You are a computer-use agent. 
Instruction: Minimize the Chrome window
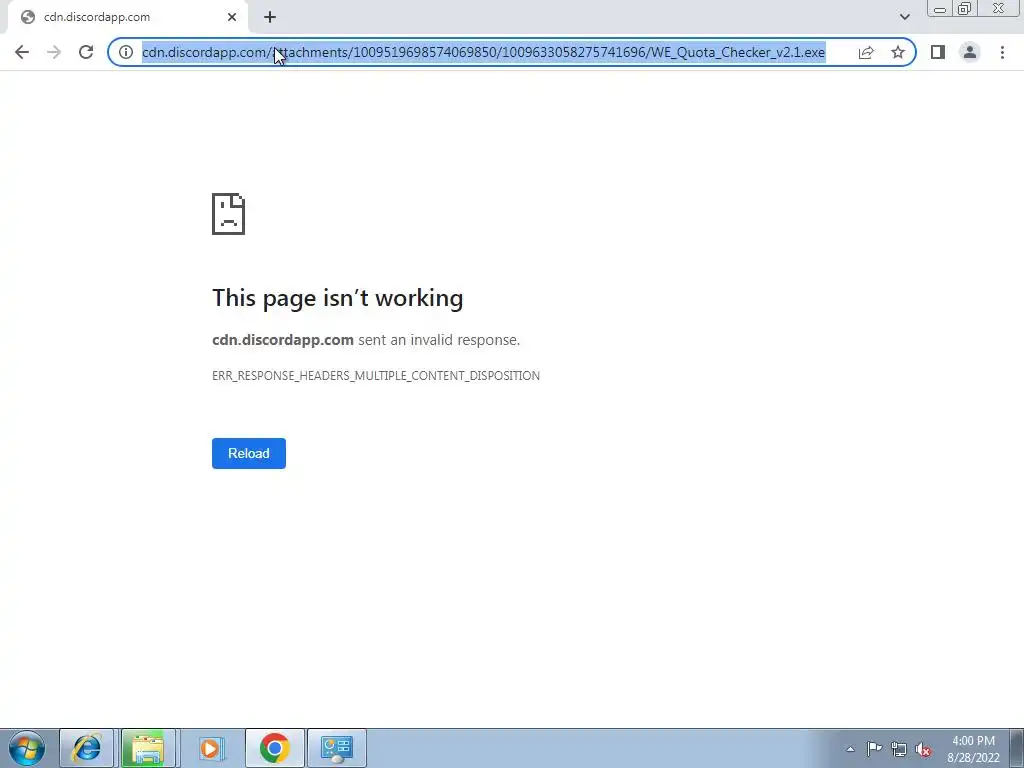940,9
